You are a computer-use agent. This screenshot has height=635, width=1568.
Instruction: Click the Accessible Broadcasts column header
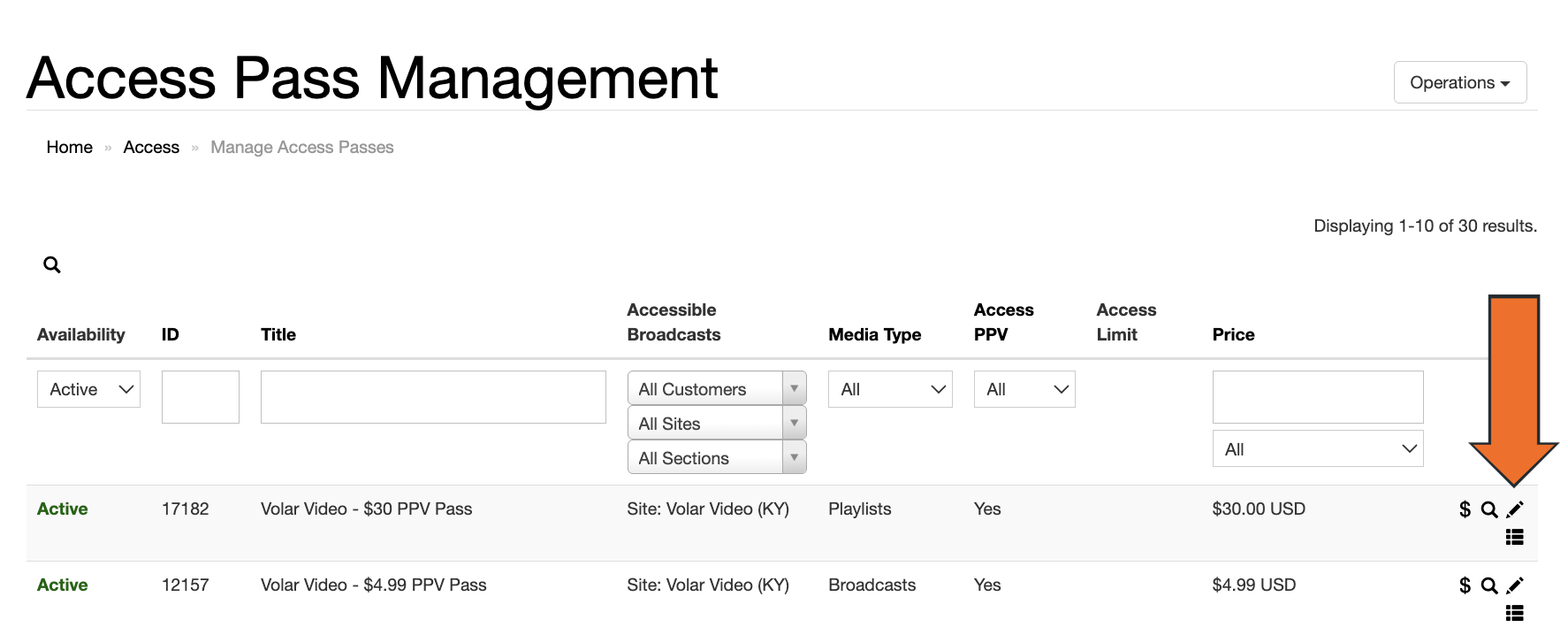674,322
